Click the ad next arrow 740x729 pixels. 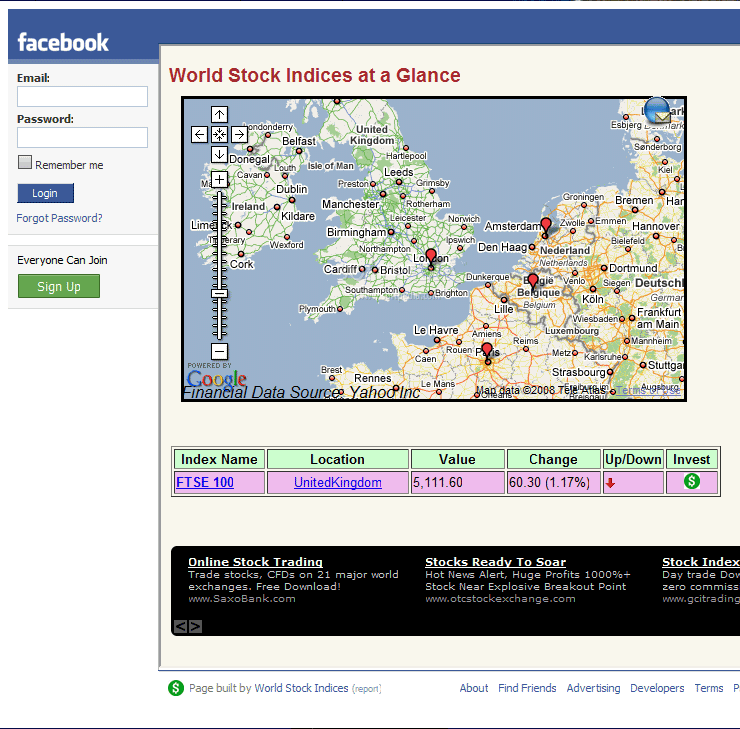[x=195, y=626]
